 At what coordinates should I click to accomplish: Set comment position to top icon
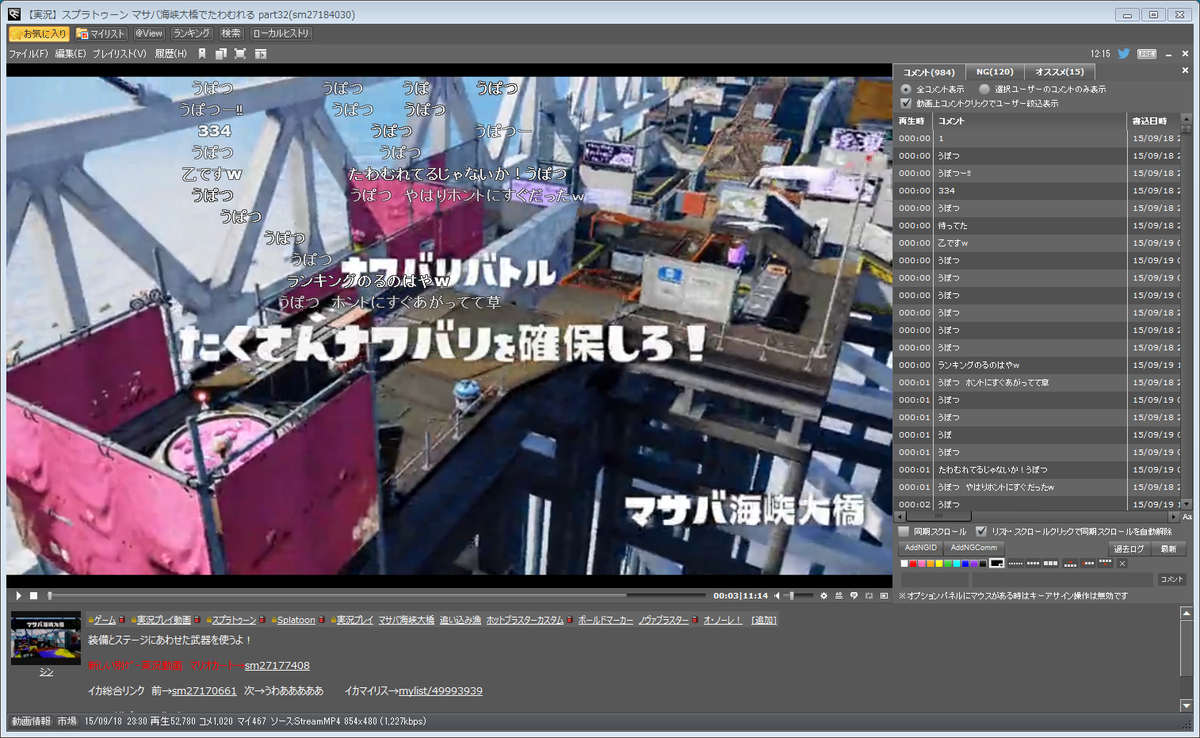(x=1105, y=563)
